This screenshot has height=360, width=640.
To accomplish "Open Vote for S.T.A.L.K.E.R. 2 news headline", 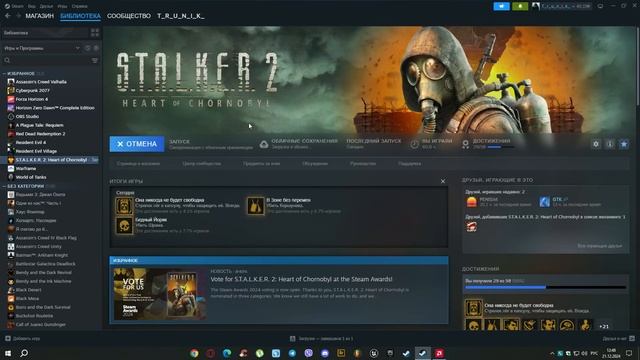I will (x=301, y=279).
